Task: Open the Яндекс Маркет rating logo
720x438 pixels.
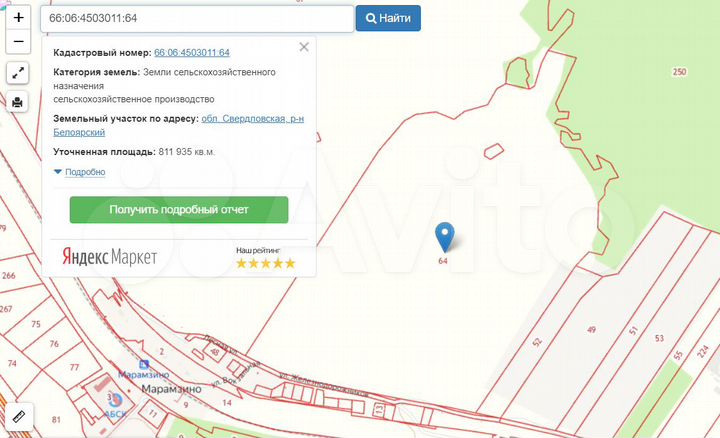Action: coord(110,257)
